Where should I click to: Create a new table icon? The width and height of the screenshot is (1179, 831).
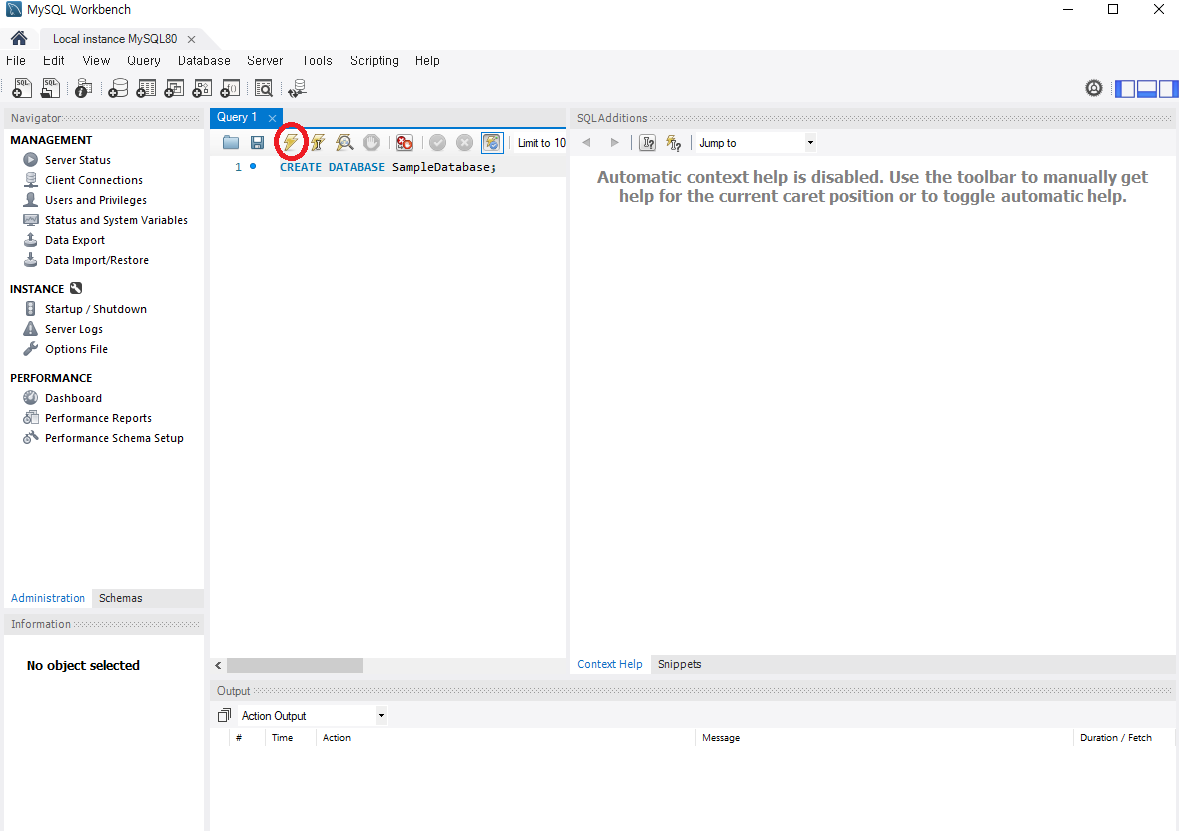(146, 88)
